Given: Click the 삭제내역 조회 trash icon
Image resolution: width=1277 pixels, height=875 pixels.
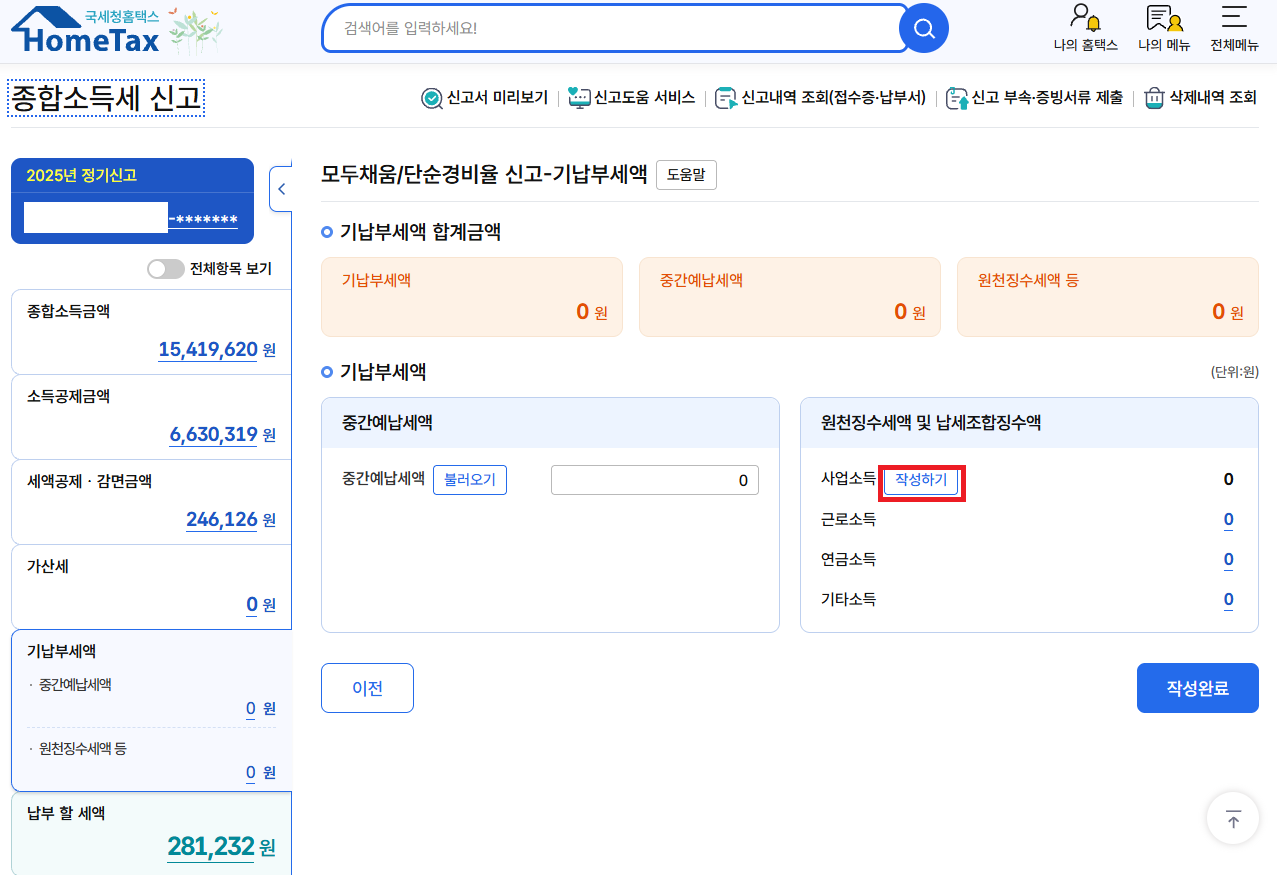Looking at the screenshot, I should [x=1155, y=98].
